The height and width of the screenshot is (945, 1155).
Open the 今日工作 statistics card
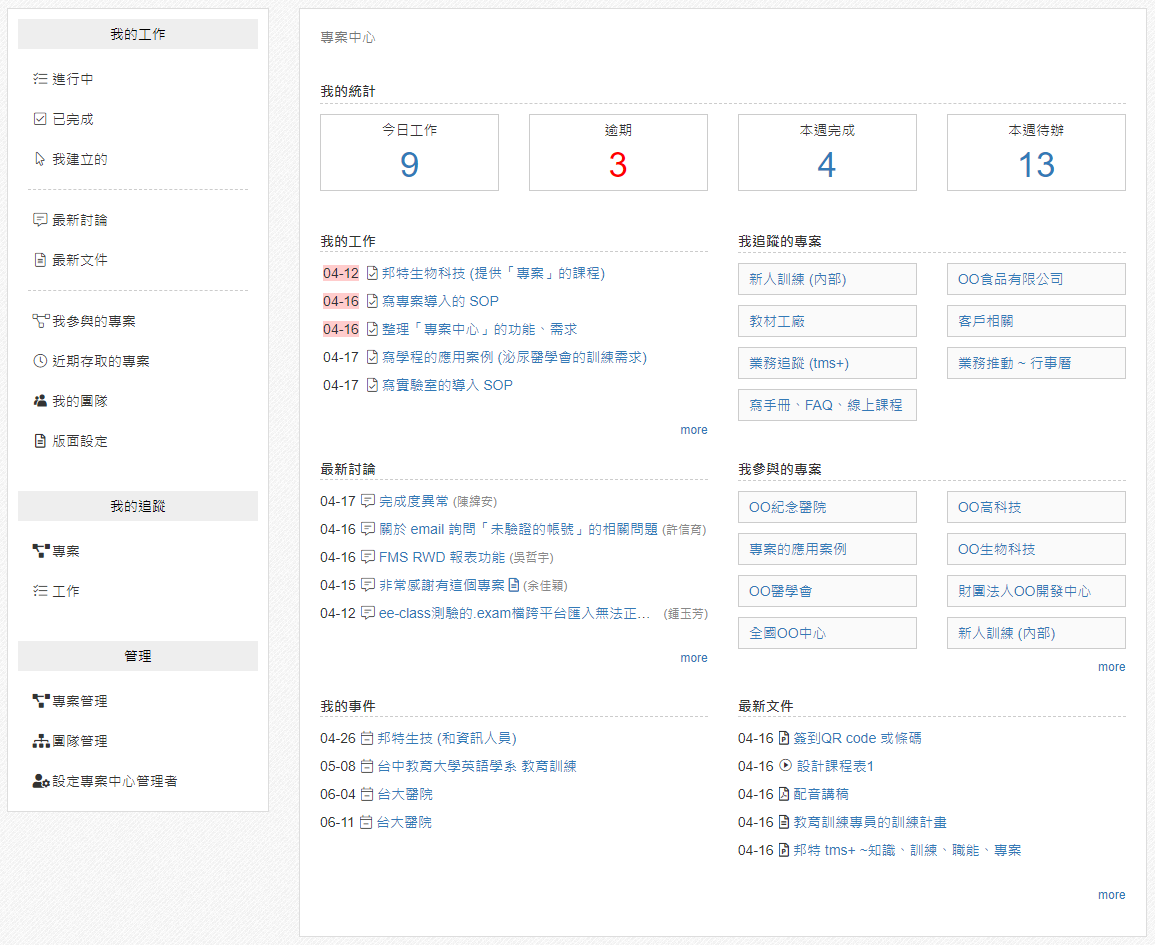(x=409, y=153)
